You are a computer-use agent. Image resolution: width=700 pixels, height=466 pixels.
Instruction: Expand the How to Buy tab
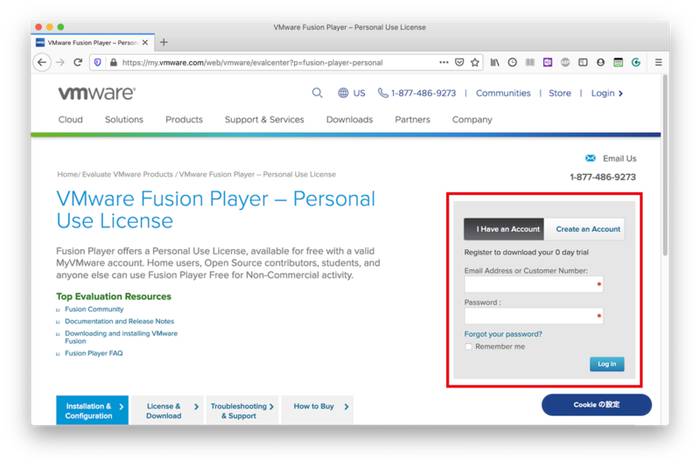click(318, 410)
